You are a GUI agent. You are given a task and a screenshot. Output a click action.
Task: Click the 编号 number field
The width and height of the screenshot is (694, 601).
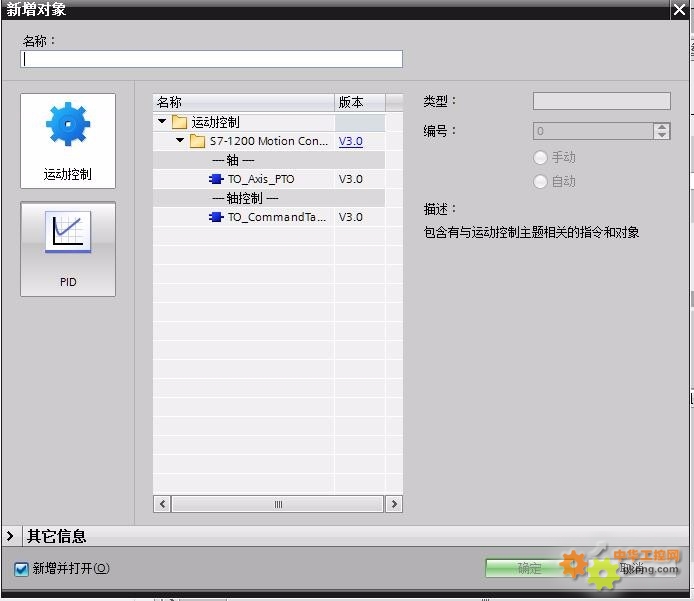593,131
